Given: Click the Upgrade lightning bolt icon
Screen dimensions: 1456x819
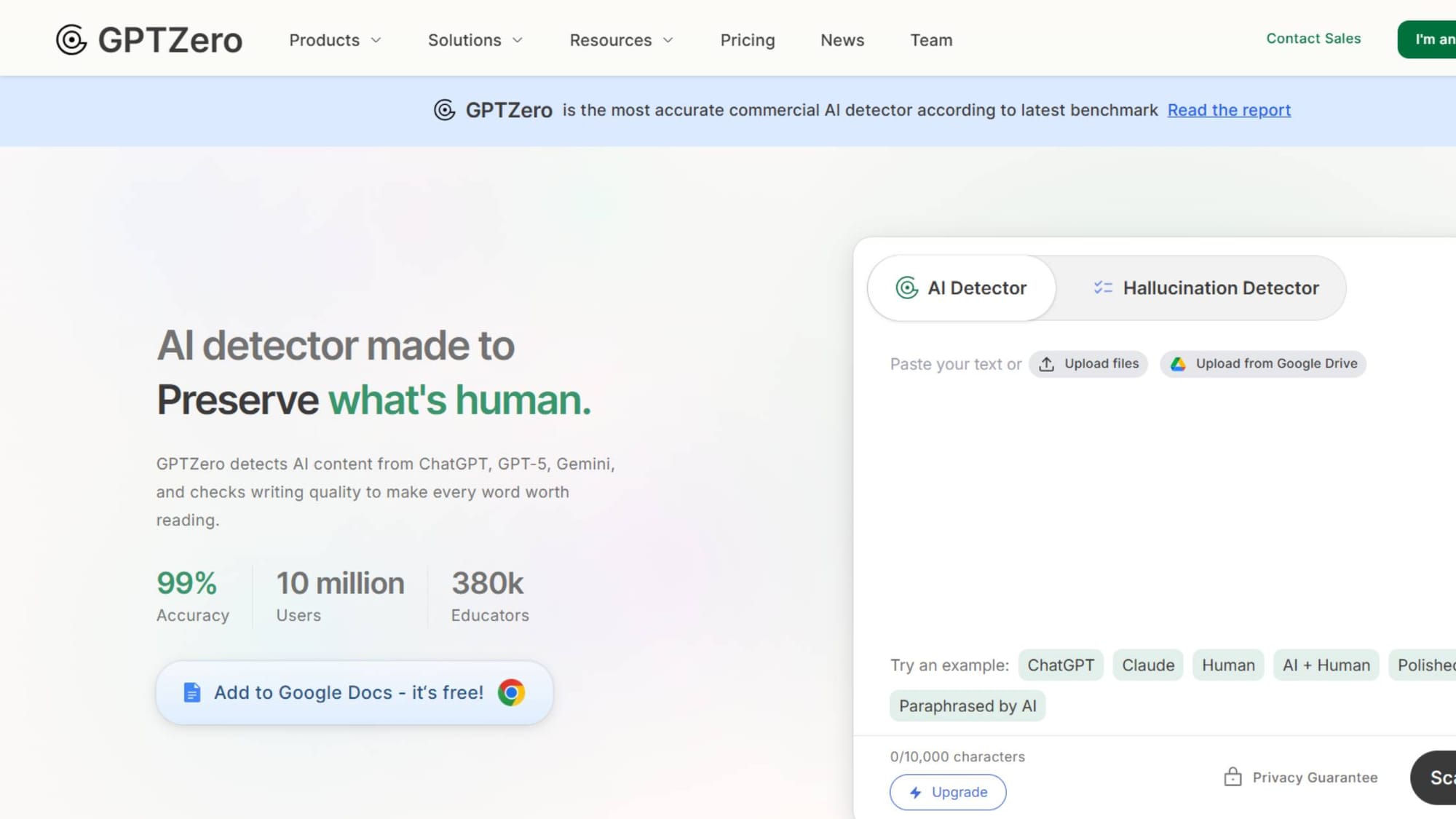Looking at the screenshot, I should pos(916,792).
